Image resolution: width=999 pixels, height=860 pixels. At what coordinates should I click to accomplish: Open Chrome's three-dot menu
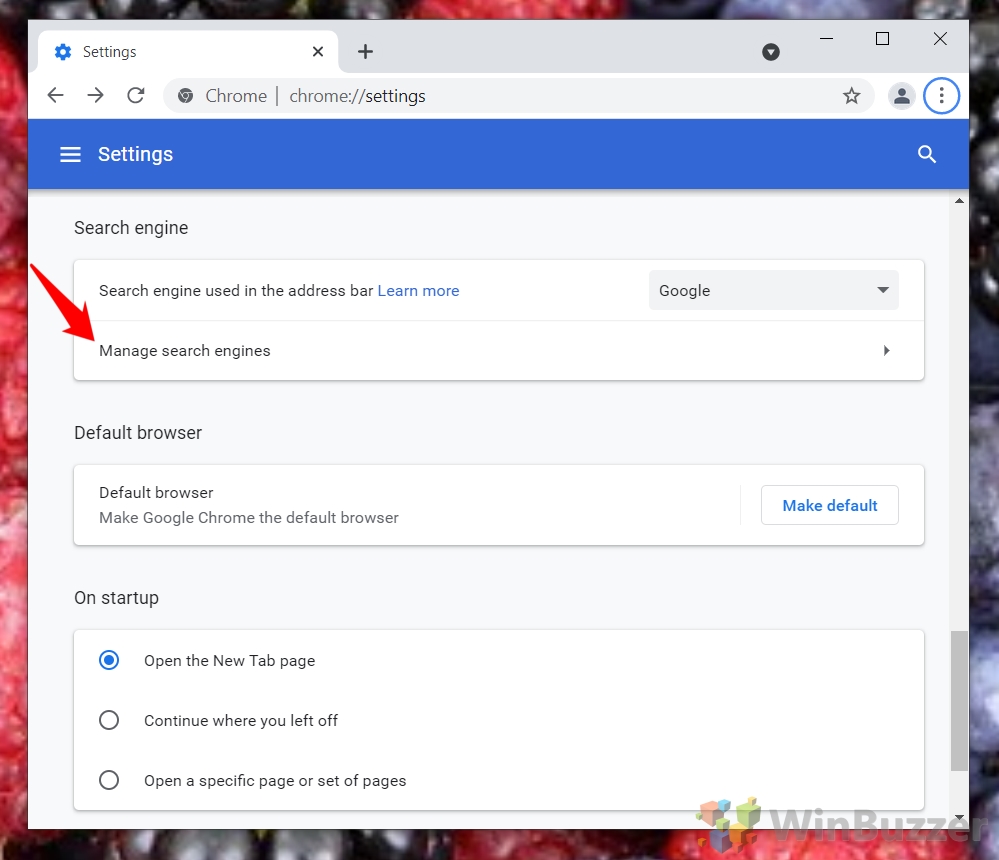click(941, 96)
